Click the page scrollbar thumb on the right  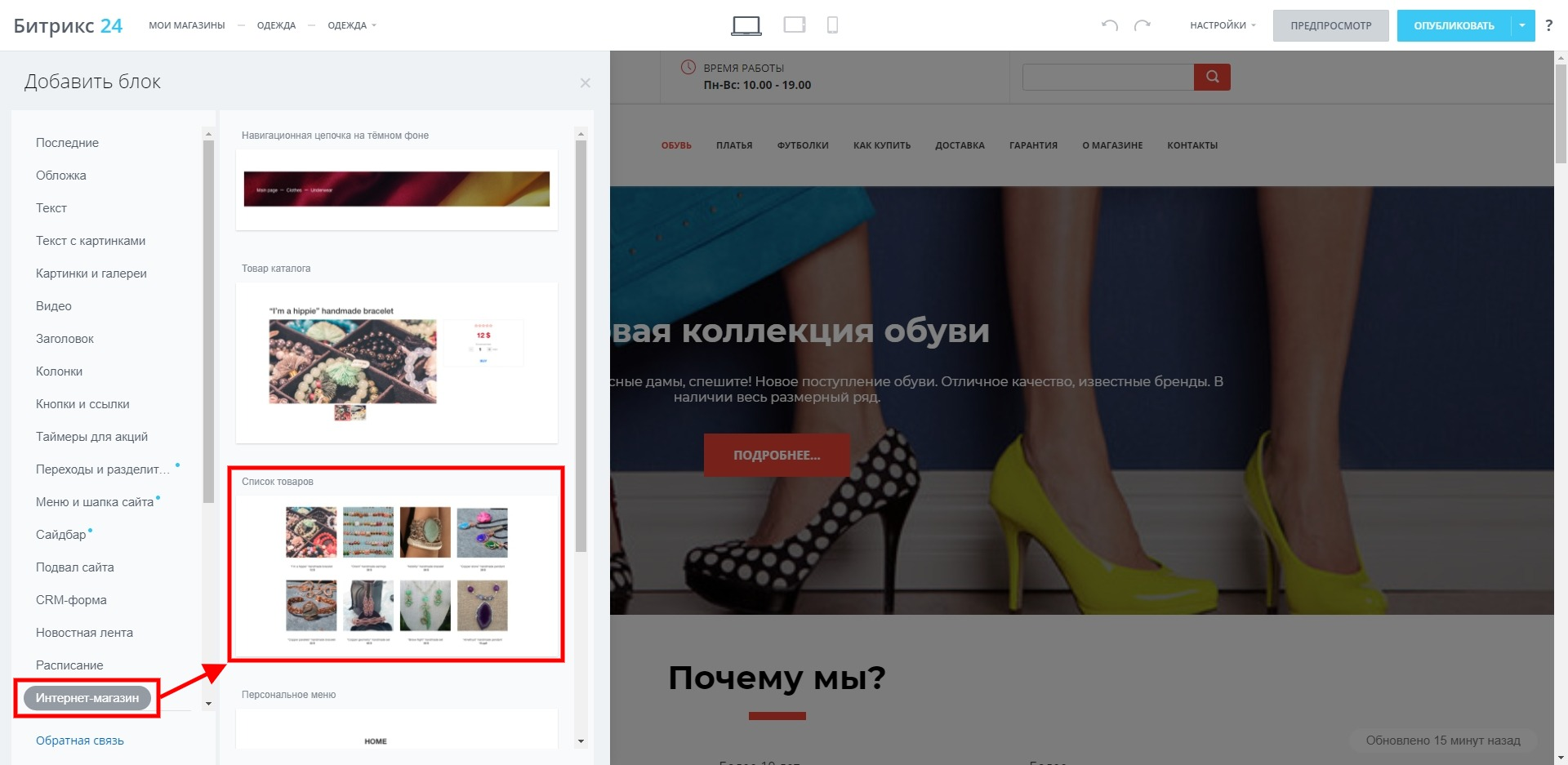click(1561, 114)
